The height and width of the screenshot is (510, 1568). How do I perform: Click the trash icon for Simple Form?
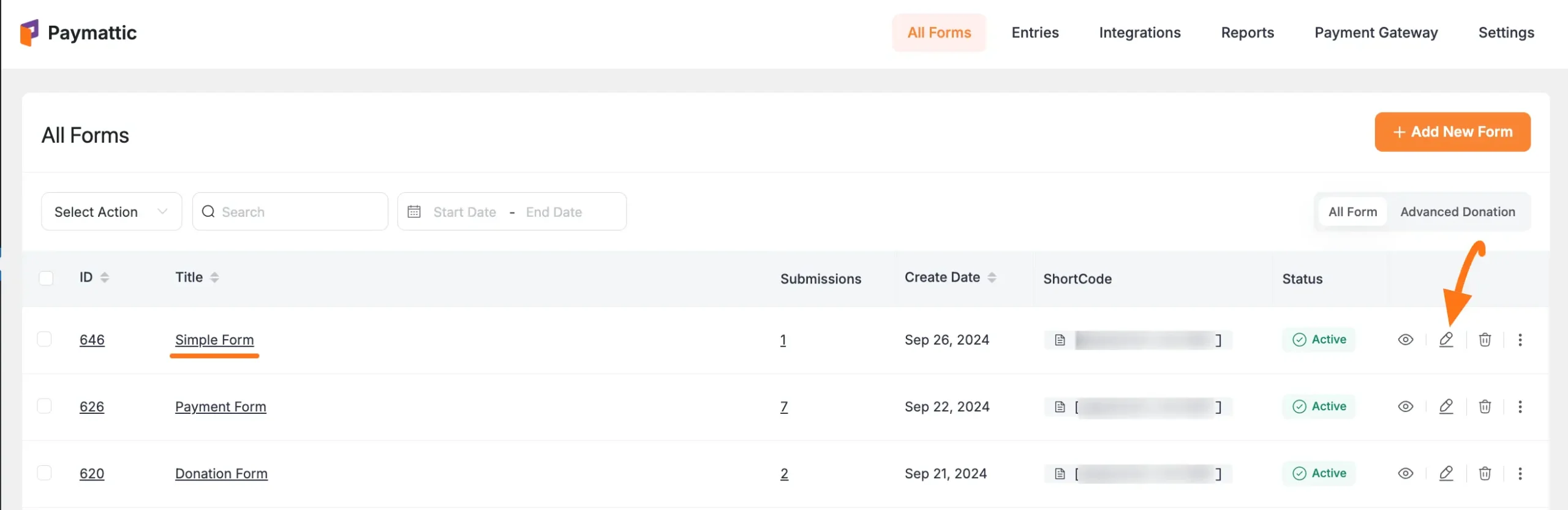pyautogui.click(x=1485, y=340)
